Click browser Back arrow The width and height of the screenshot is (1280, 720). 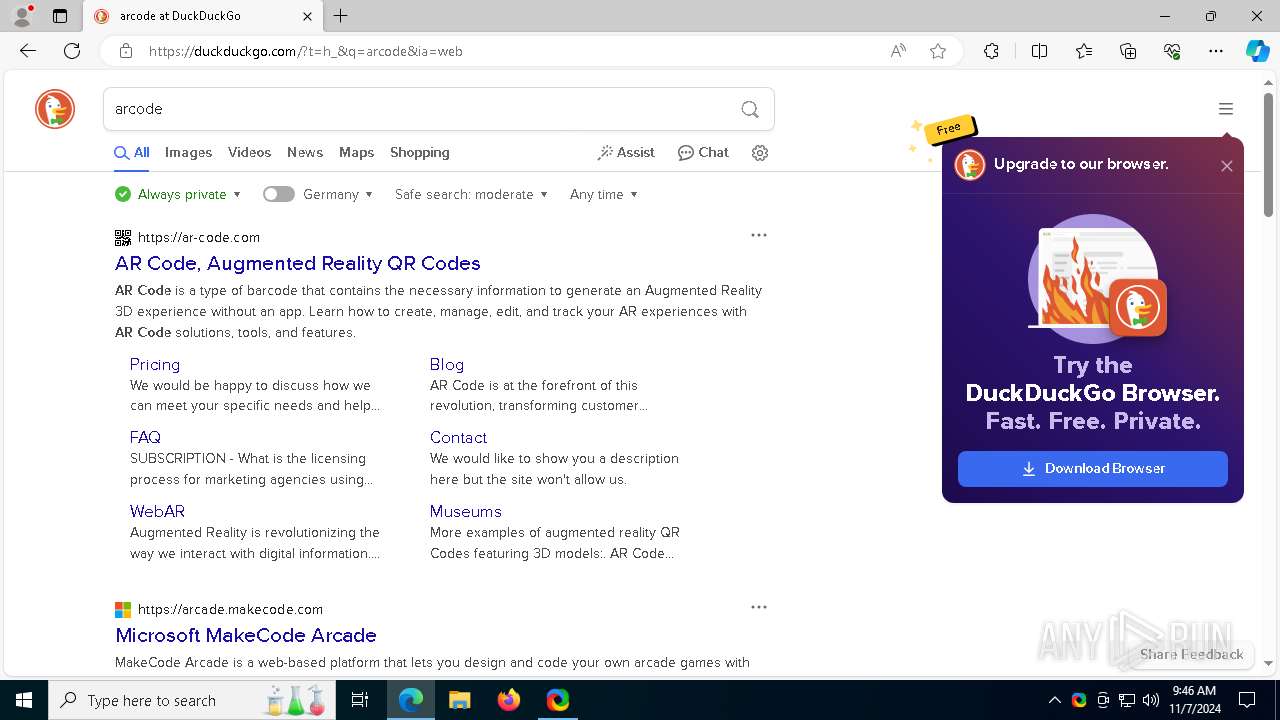28,51
